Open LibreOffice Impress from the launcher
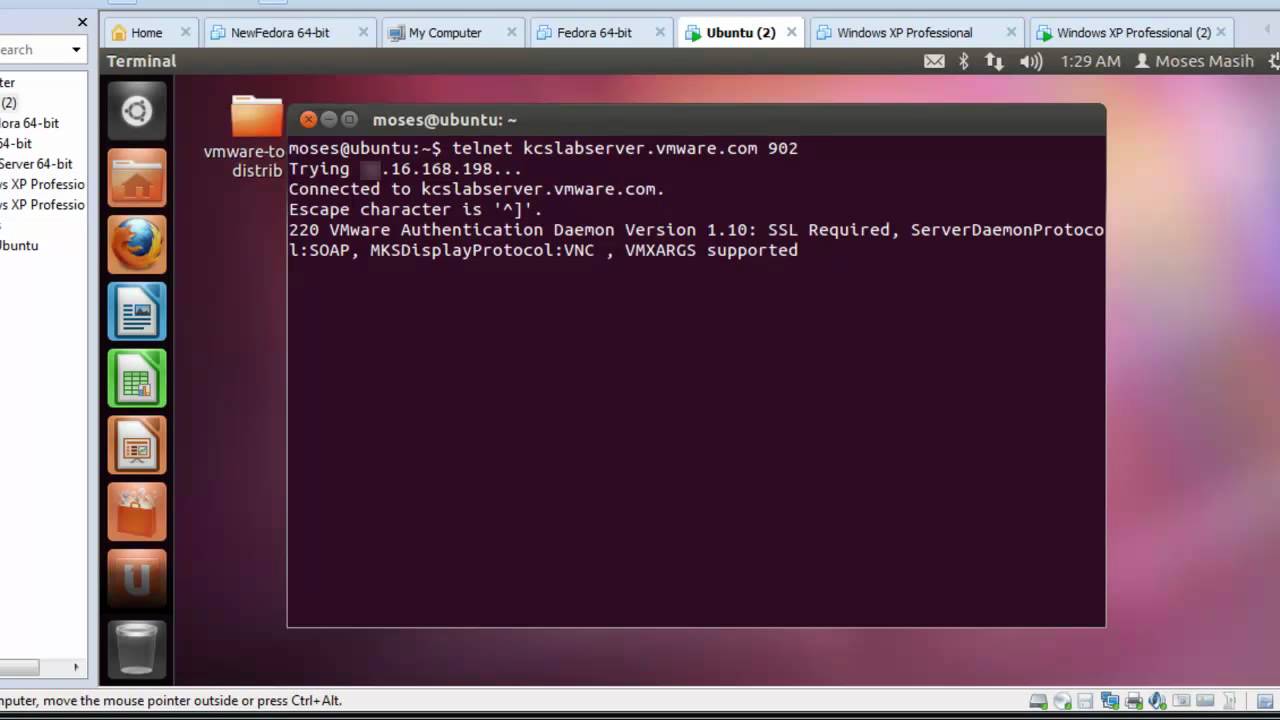 click(137, 445)
